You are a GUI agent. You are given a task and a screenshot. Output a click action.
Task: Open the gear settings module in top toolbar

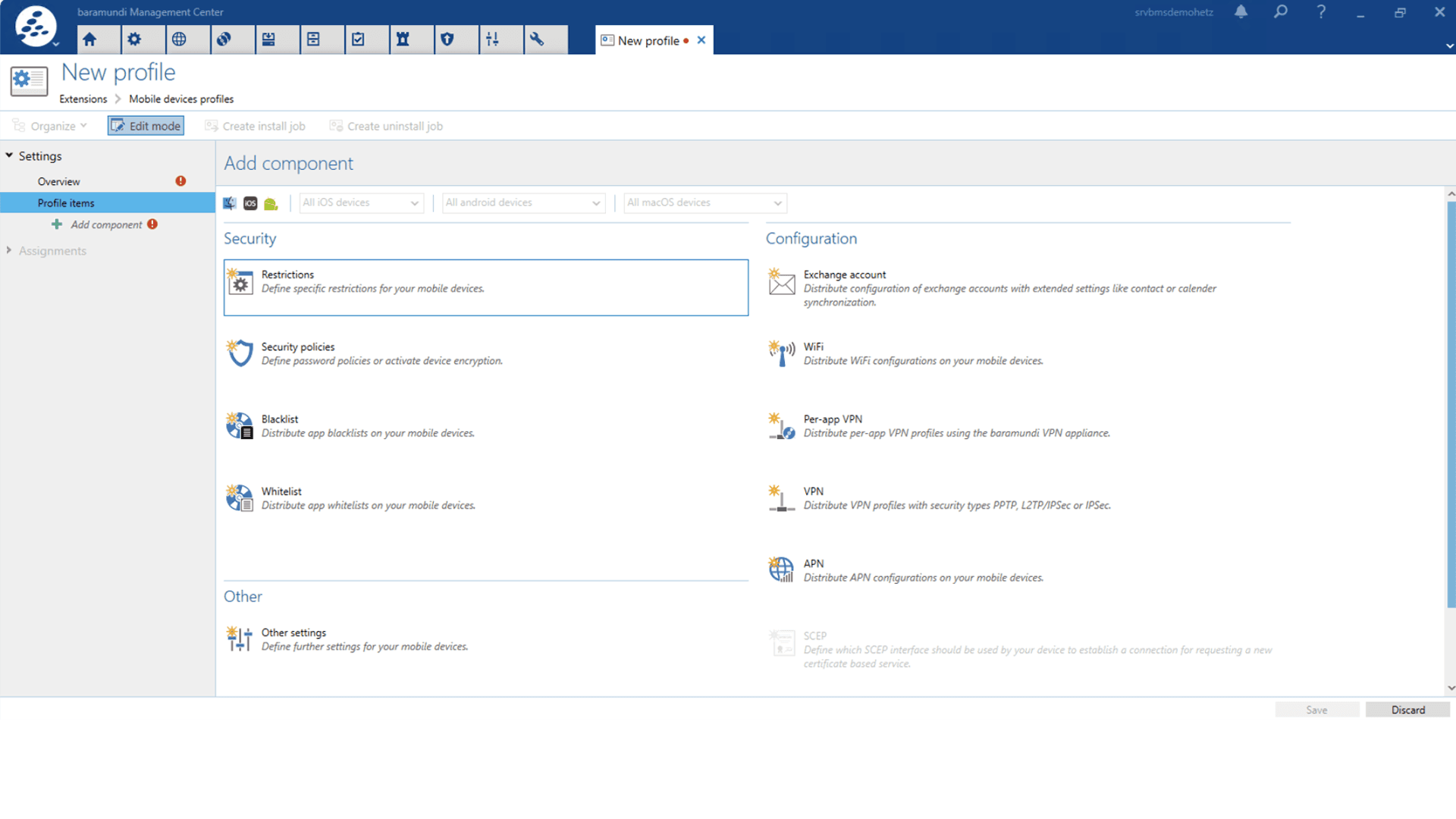point(135,39)
